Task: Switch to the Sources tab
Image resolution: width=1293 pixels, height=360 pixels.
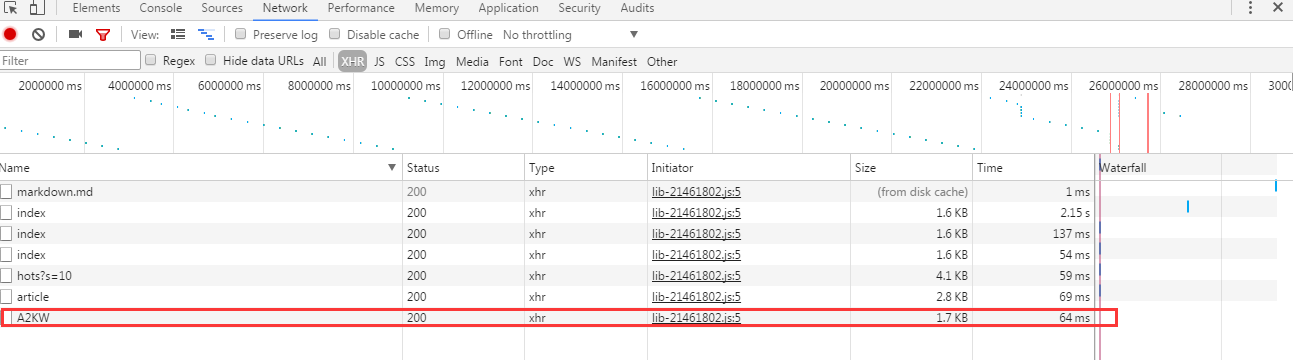Action: pos(222,9)
